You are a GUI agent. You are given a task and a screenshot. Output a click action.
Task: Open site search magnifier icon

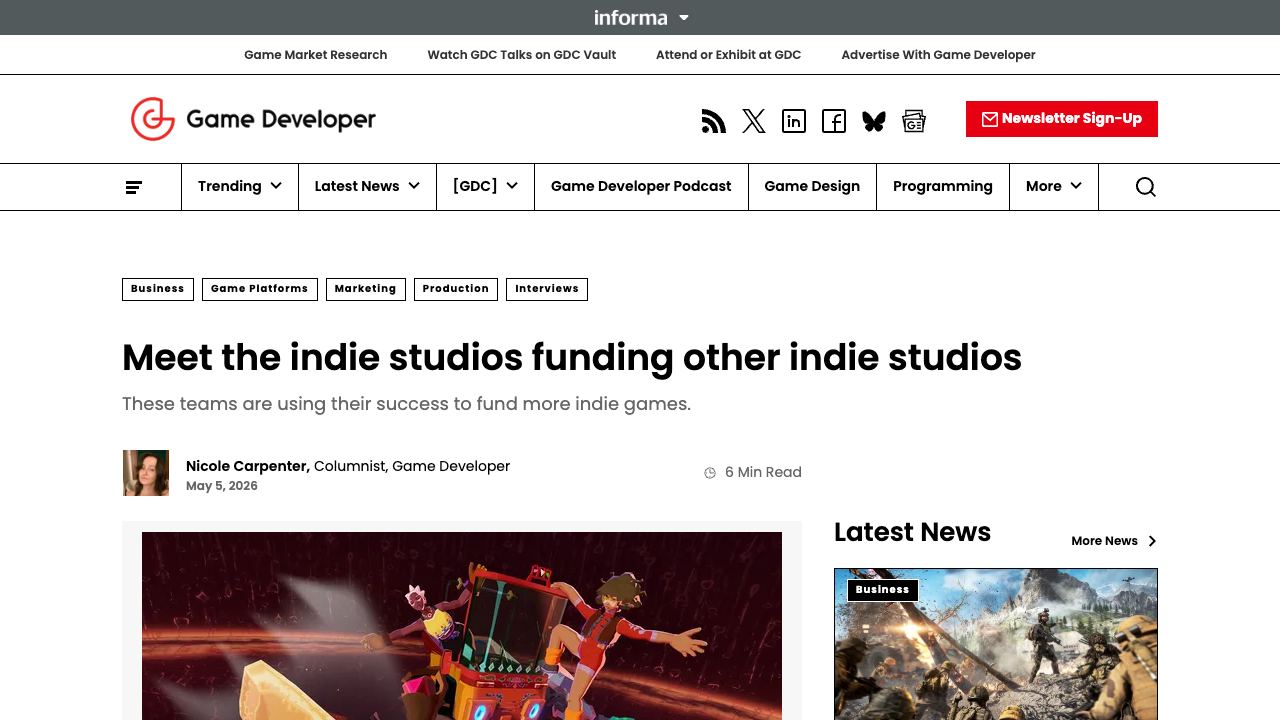[1146, 187]
